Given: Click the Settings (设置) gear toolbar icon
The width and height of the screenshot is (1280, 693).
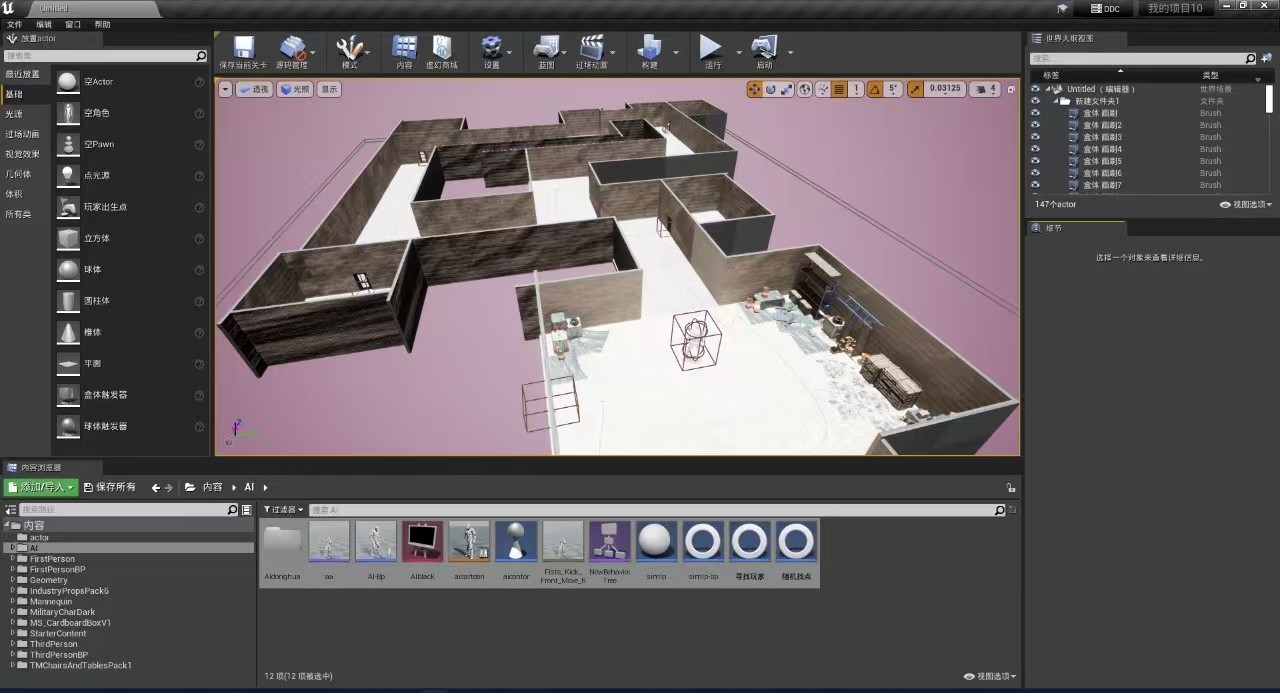Looking at the screenshot, I should (491, 48).
